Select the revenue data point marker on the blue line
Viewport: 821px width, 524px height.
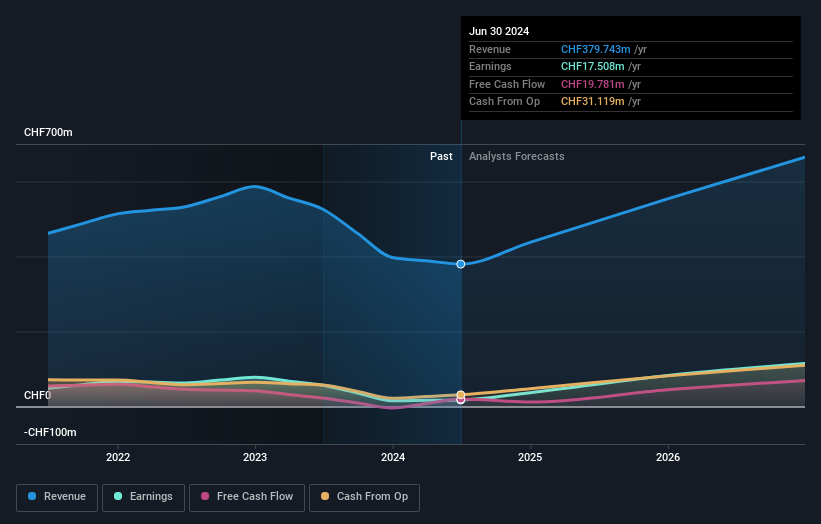point(461,264)
